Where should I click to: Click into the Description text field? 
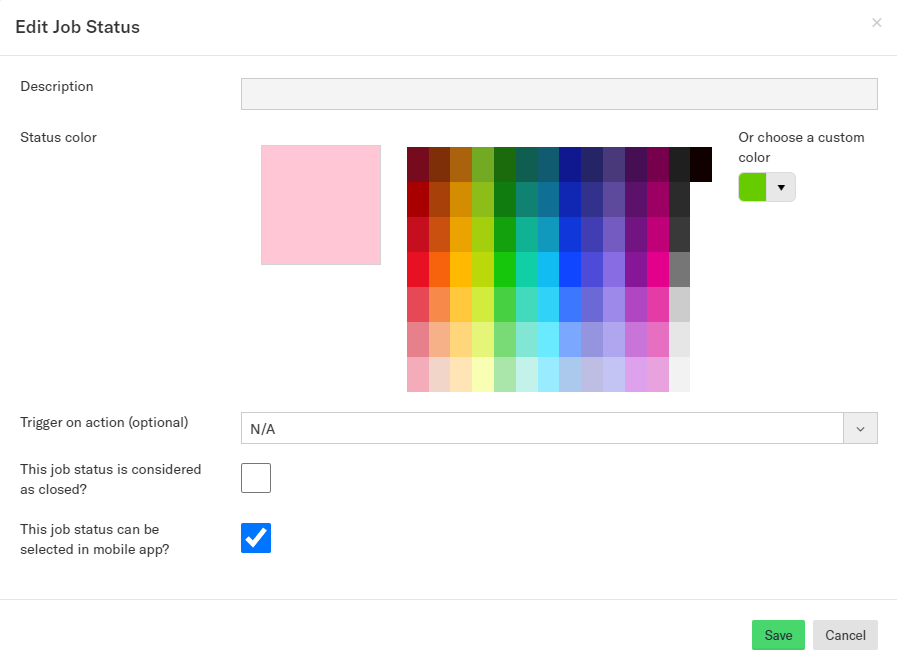(x=559, y=94)
